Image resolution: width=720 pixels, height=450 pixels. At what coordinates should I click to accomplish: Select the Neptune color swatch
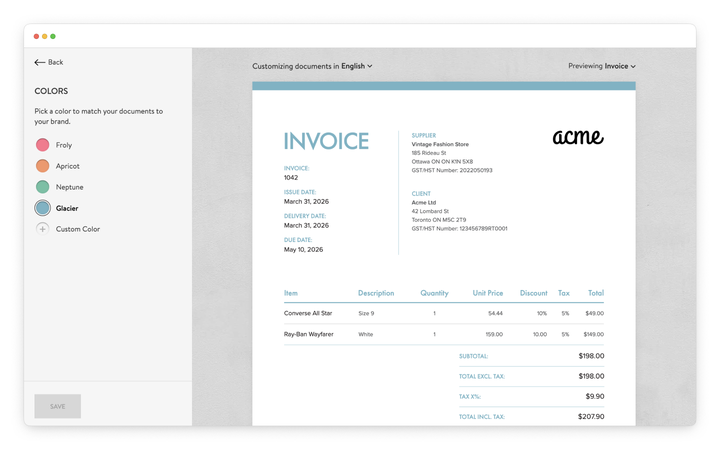43,187
